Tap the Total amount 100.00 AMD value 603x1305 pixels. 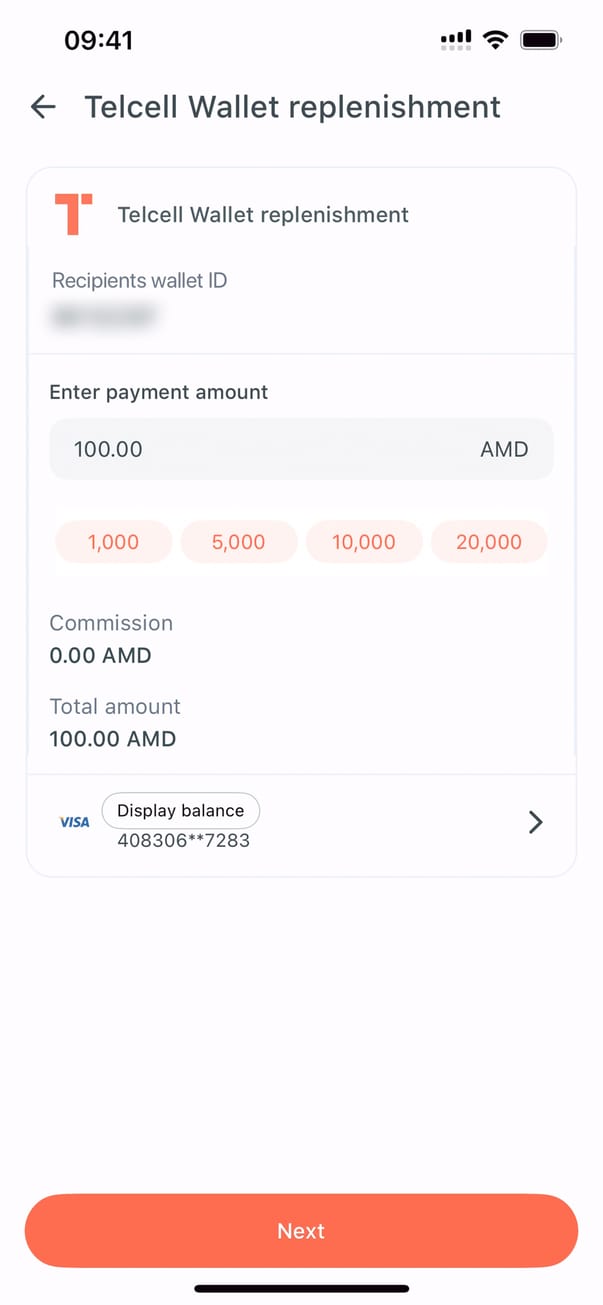pos(113,740)
